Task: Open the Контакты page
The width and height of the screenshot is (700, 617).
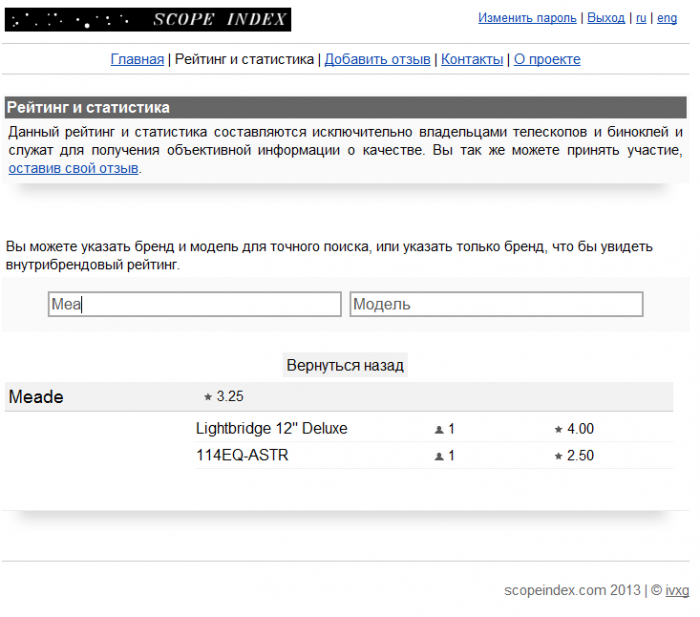Action: (x=472, y=59)
